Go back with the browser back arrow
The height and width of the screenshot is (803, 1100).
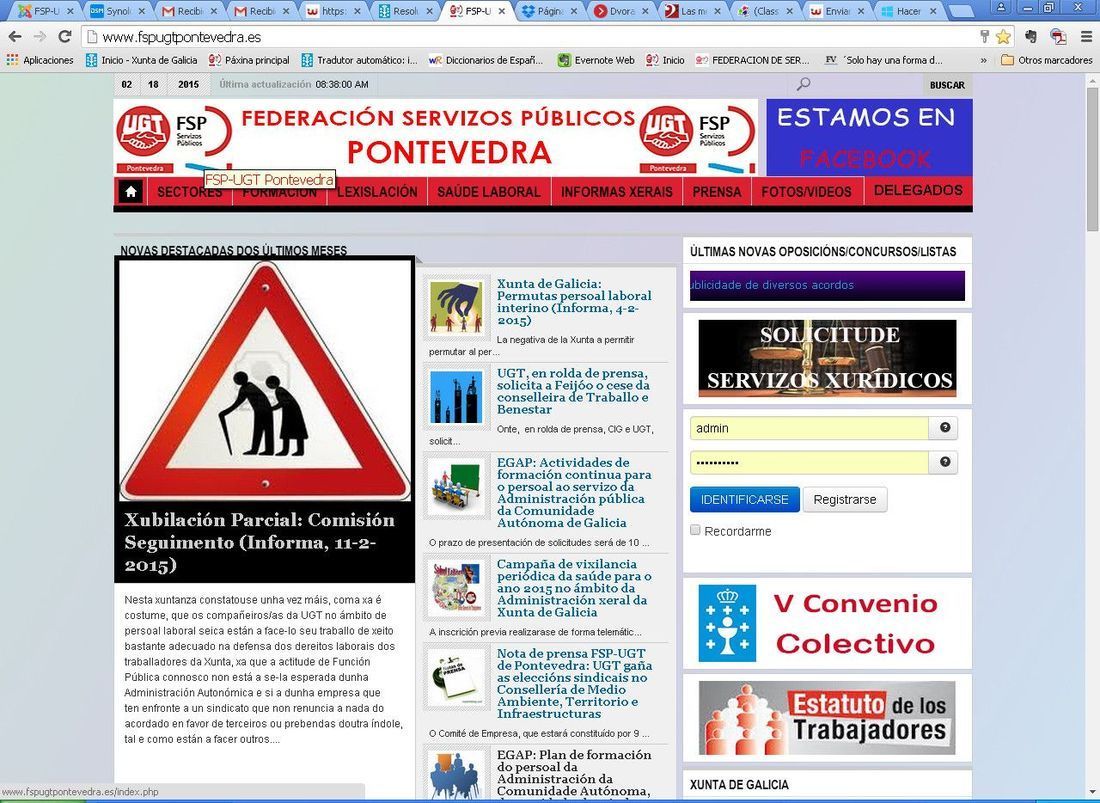15,36
